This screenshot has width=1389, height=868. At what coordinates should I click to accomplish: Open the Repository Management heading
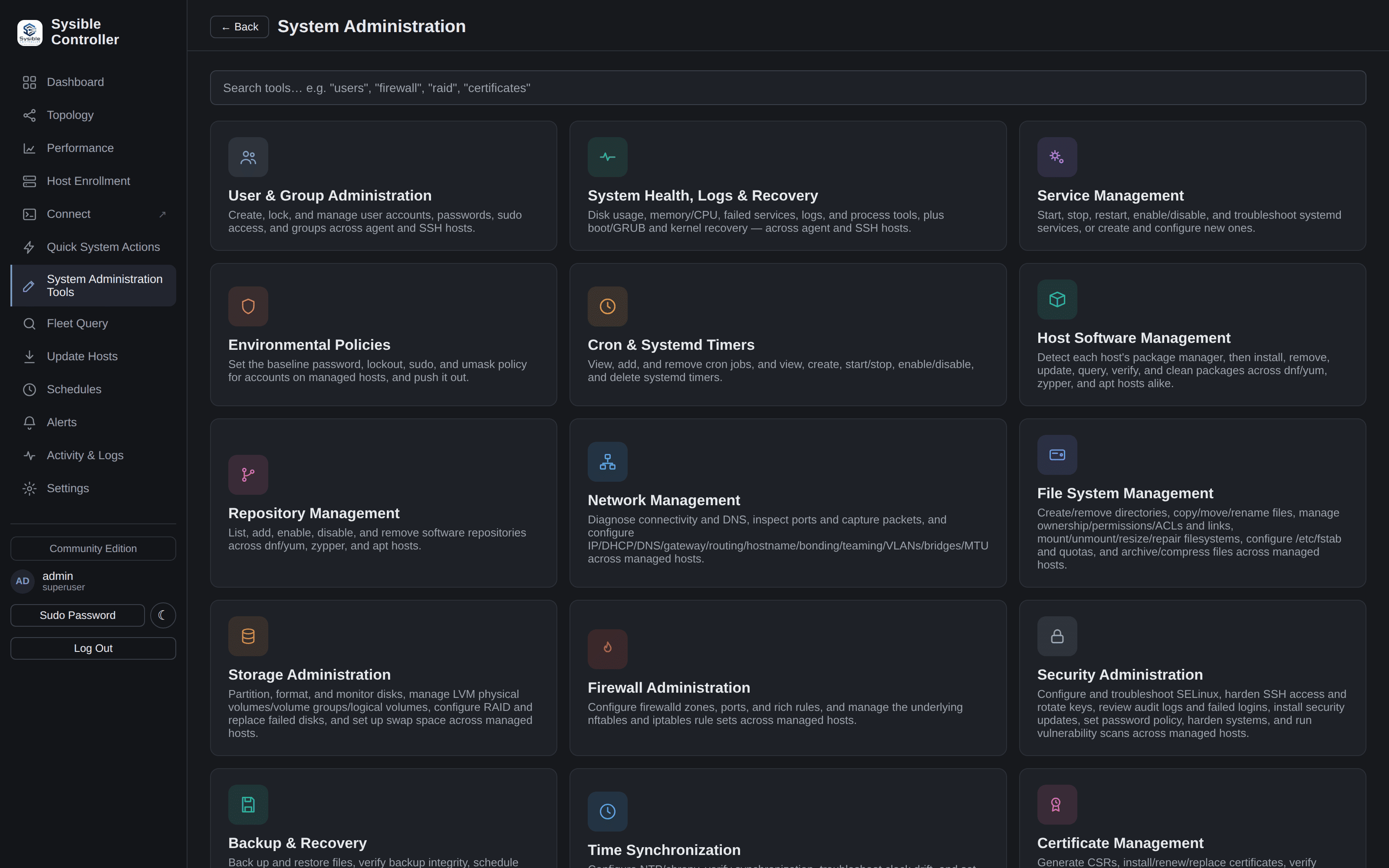(313, 513)
